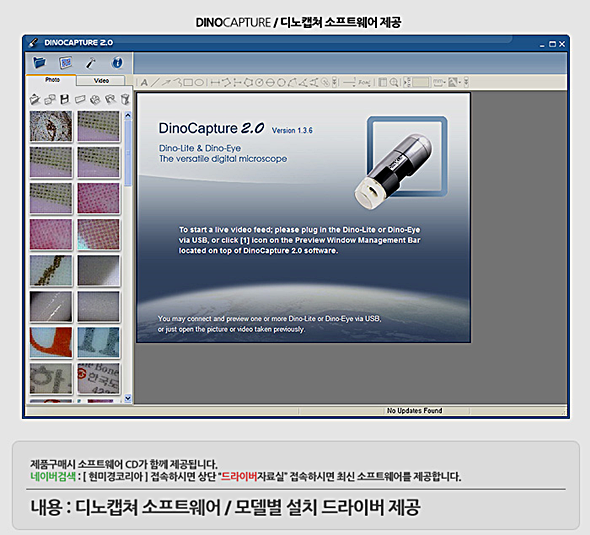
Task: Click the slideshow icon in gallery toolbar
Action: point(110,99)
